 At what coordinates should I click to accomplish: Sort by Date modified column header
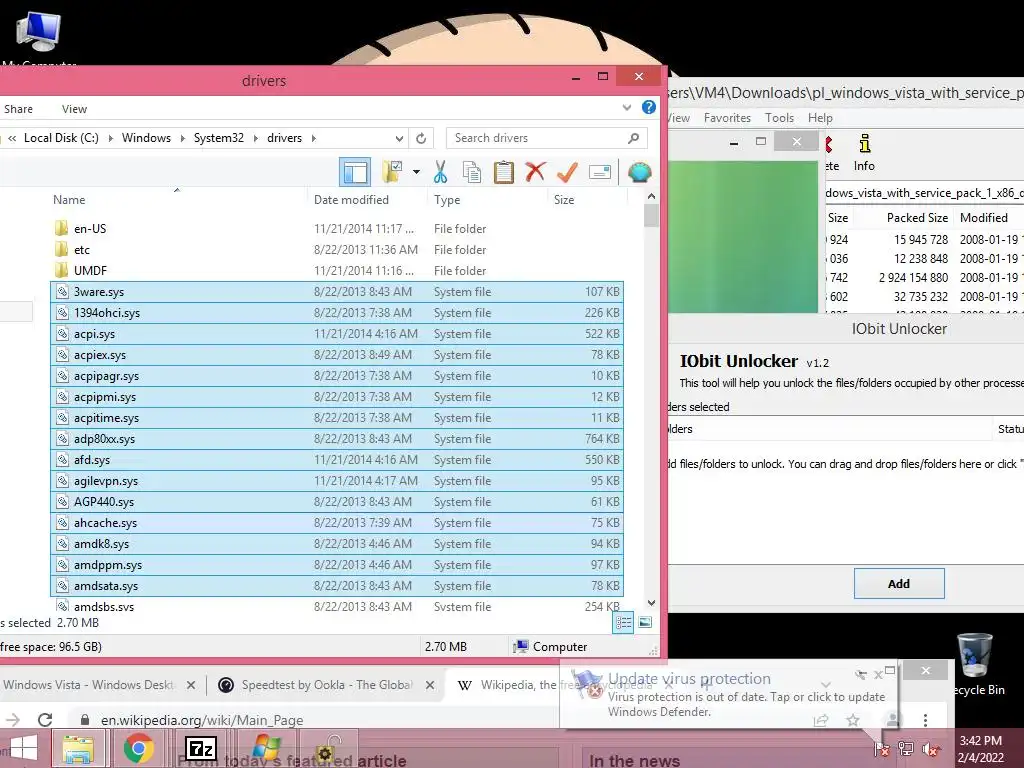[x=351, y=200]
